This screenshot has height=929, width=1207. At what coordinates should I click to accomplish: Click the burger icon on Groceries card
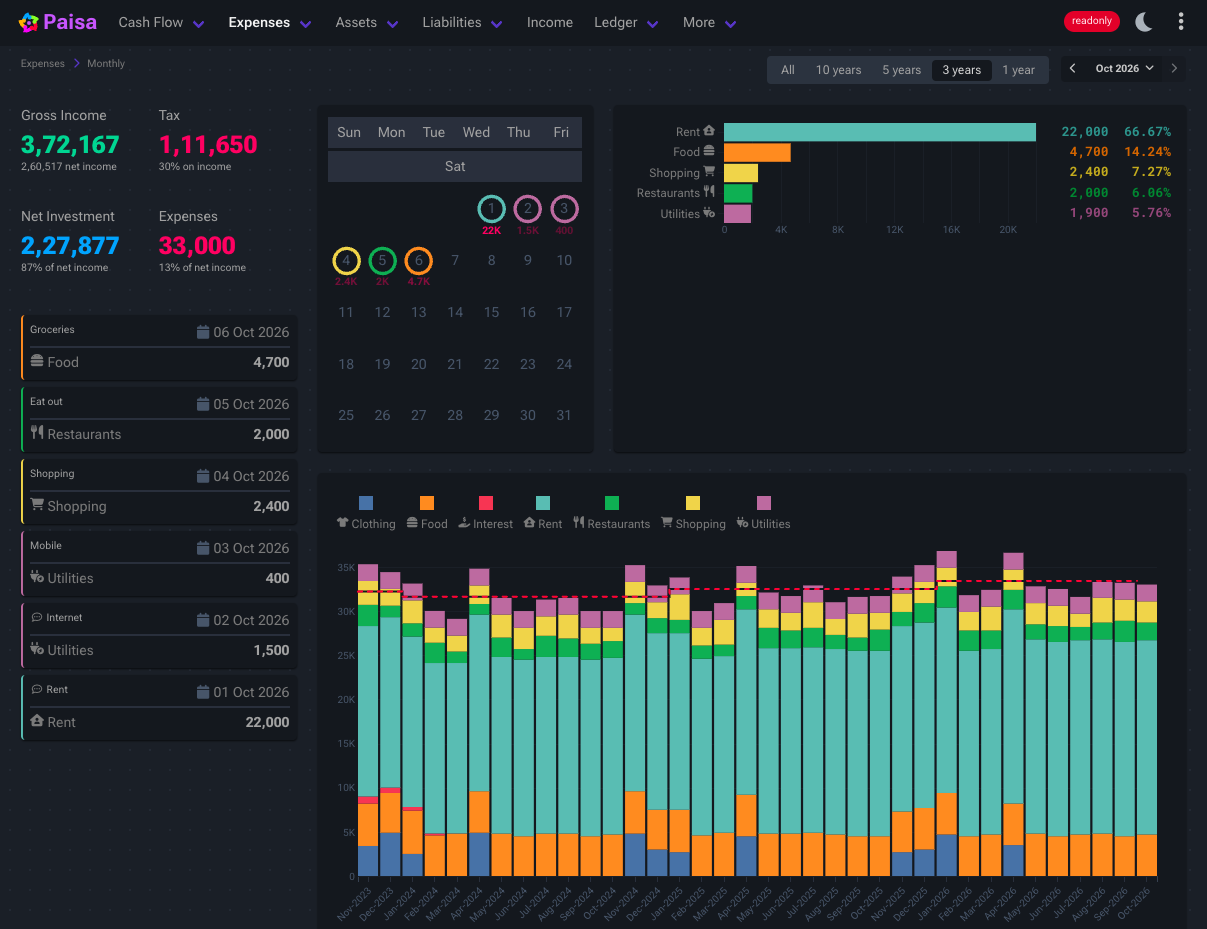click(x=37, y=361)
